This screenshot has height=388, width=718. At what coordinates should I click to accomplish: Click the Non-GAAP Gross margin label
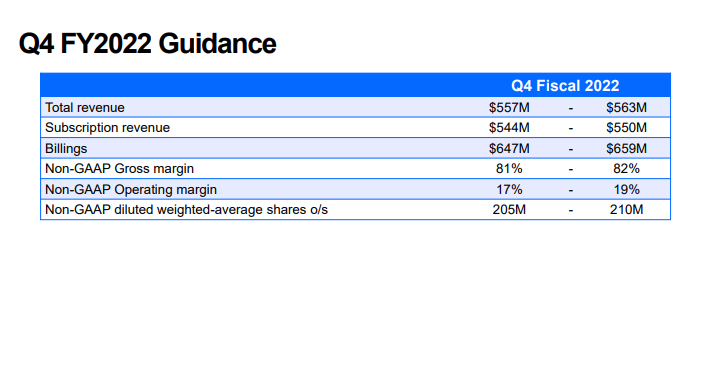pyautogui.click(x=119, y=169)
